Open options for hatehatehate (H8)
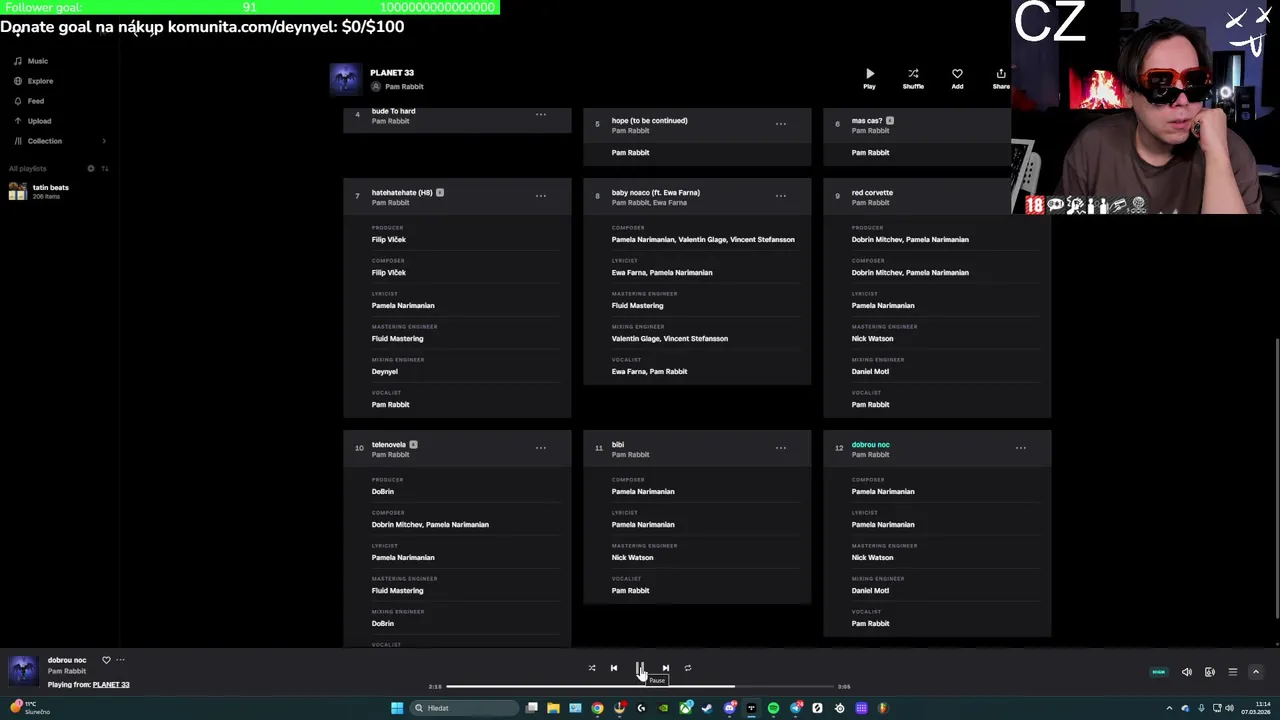 click(541, 196)
